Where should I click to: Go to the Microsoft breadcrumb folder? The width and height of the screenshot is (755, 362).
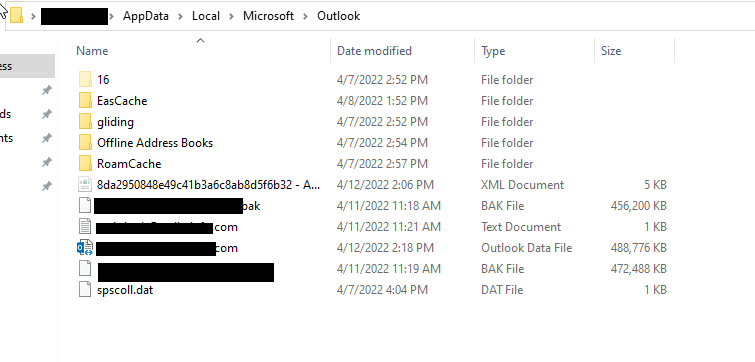(x=268, y=16)
